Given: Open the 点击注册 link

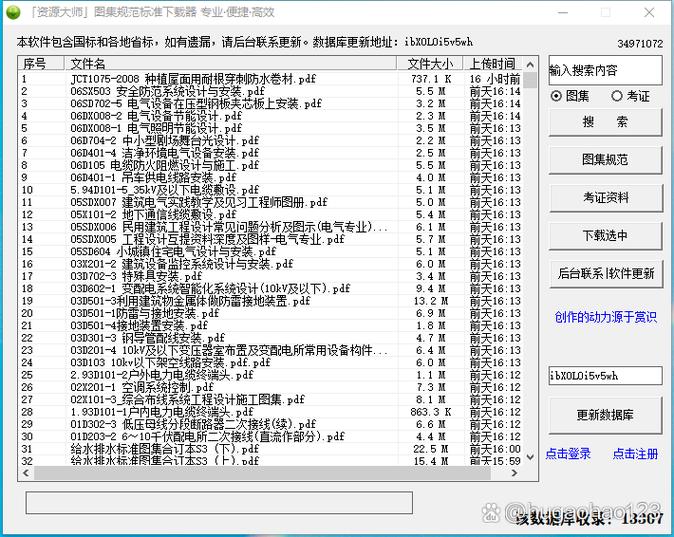Looking at the screenshot, I should [x=635, y=454].
